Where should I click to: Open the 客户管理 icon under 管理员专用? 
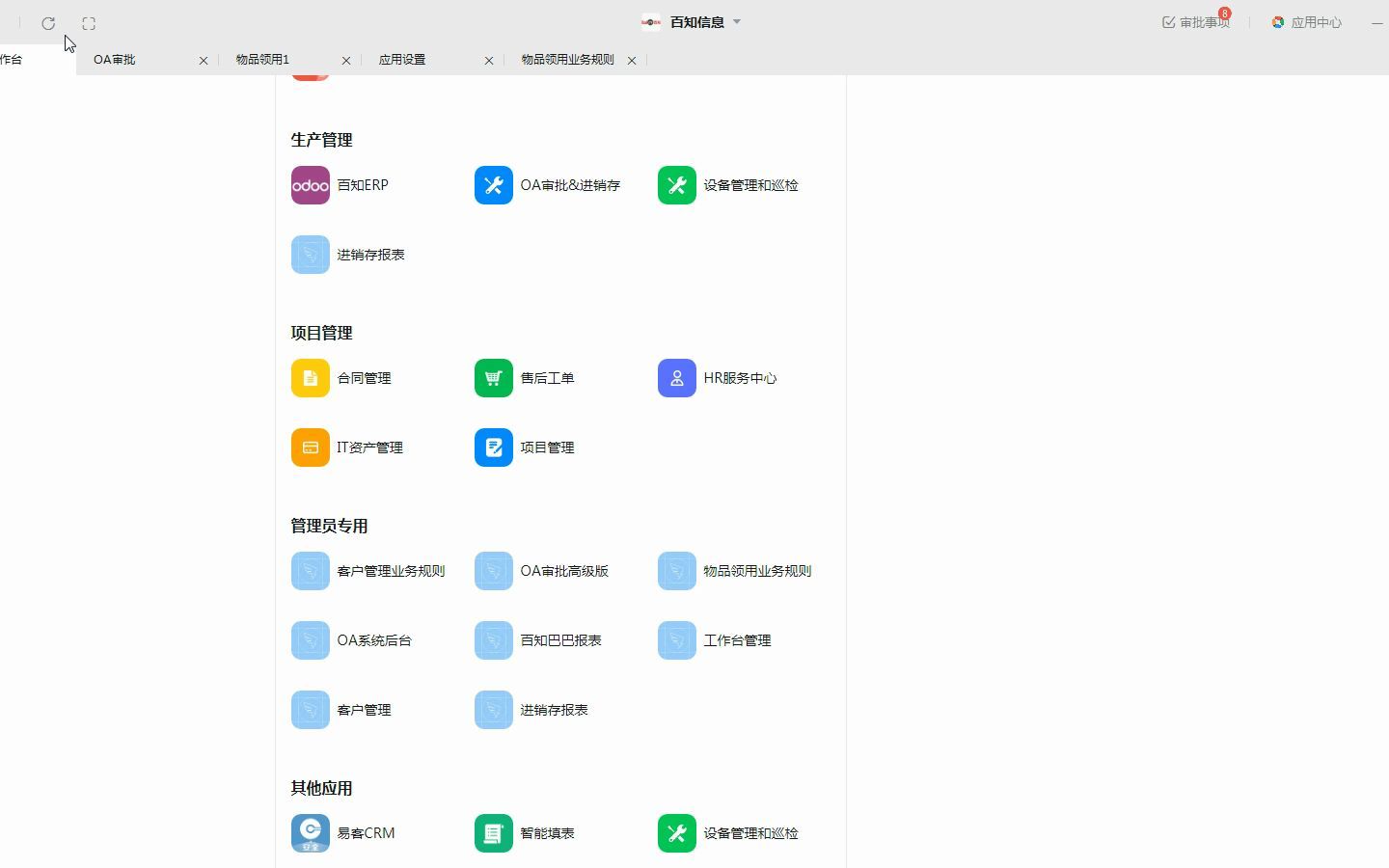(x=311, y=710)
